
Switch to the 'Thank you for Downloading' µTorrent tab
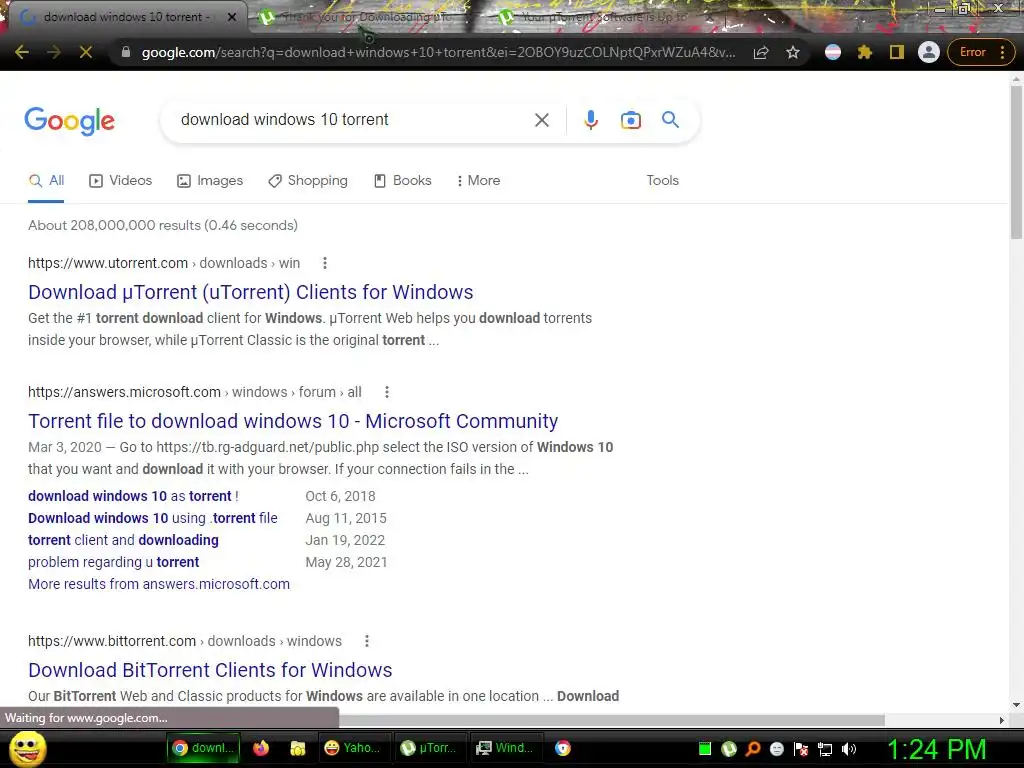click(366, 17)
